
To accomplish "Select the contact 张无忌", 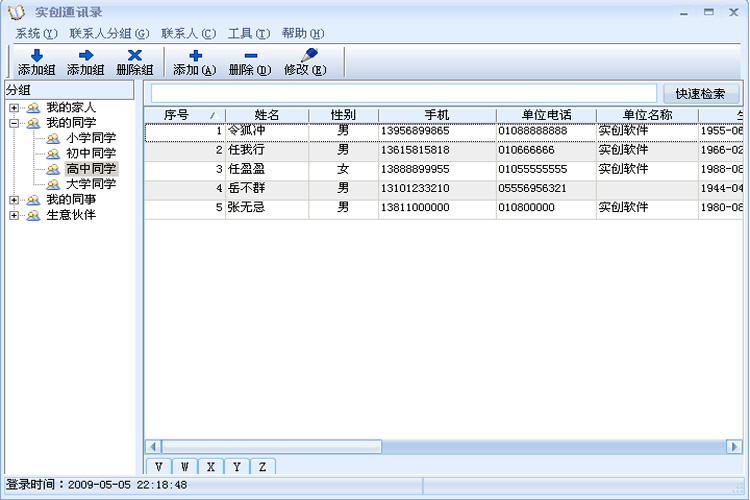I will (x=246, y=207).
